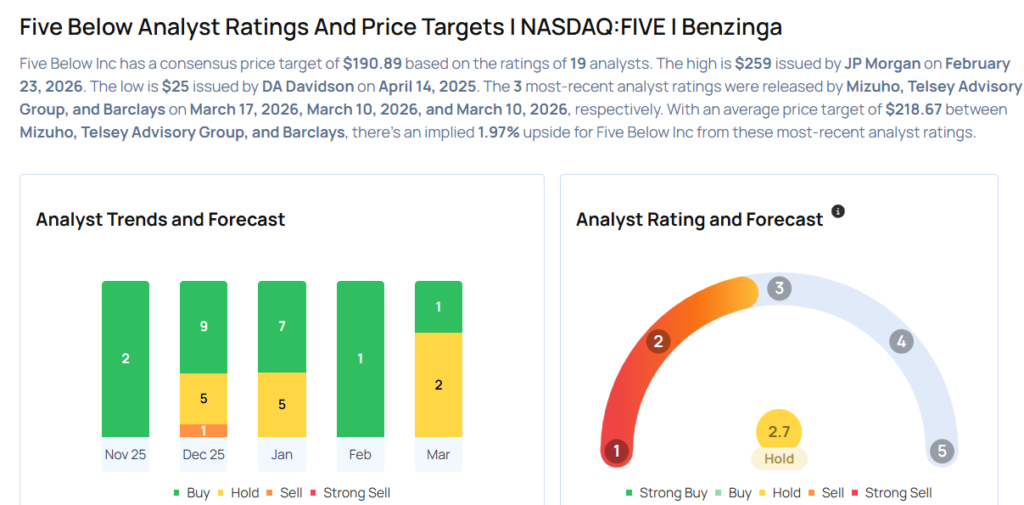This screenshot has height=505, width=1024.
Task: Click gauge marker number 1
Action: coord(617,451)
